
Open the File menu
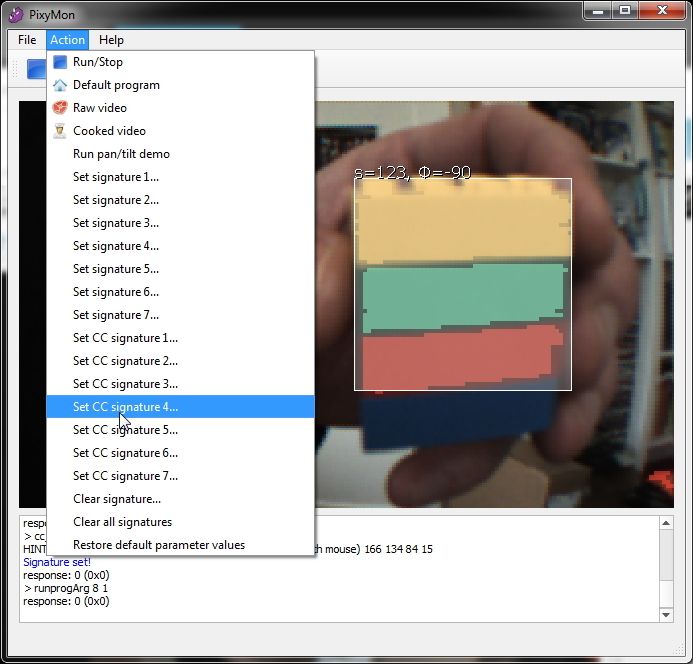tap(27, 40)
